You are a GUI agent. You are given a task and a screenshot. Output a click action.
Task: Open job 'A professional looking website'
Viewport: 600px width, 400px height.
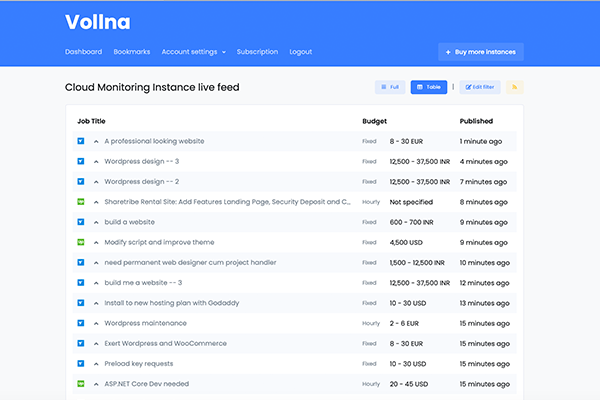(154, 141)
